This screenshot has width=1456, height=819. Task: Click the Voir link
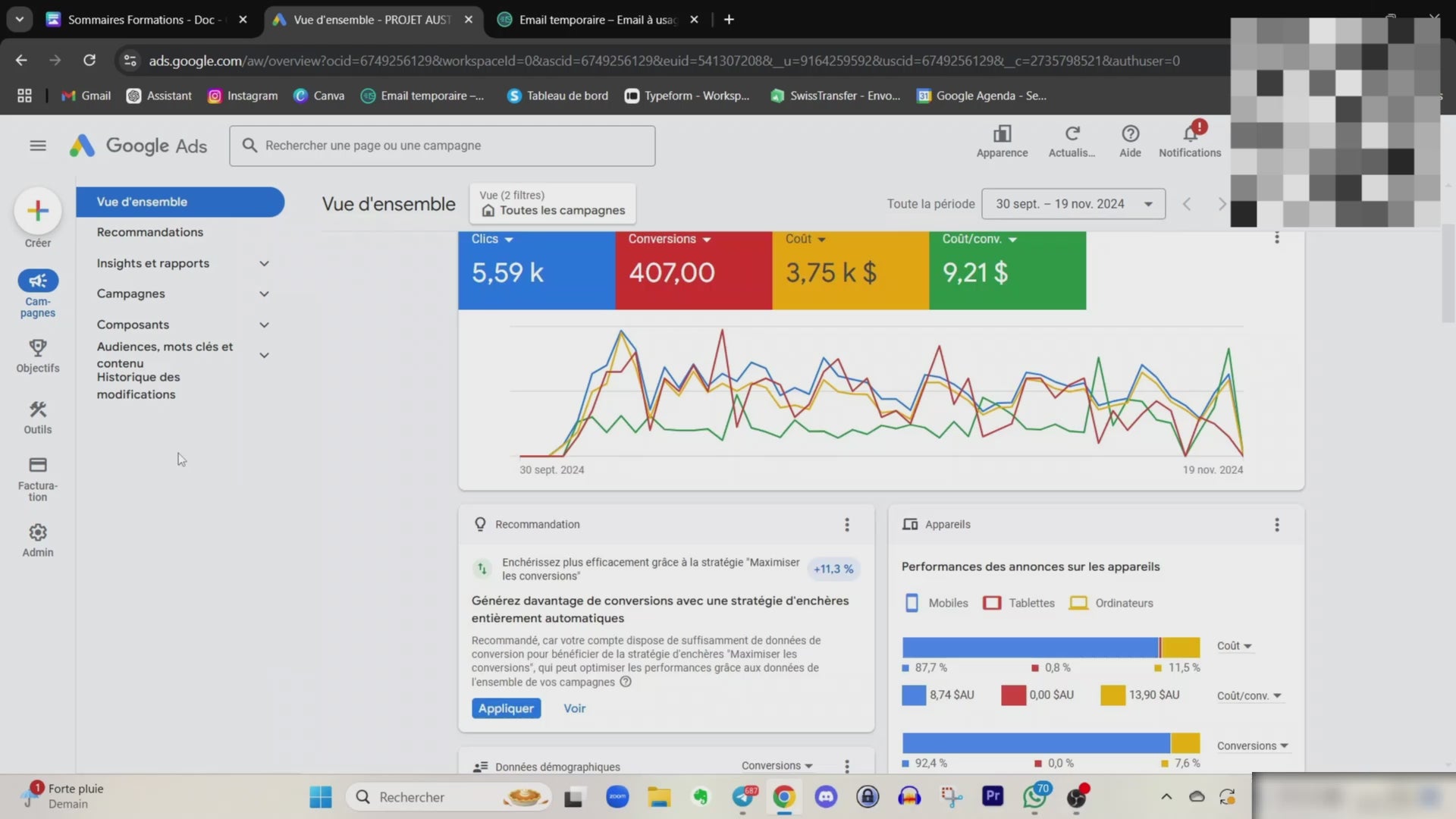tap(574, 708)
